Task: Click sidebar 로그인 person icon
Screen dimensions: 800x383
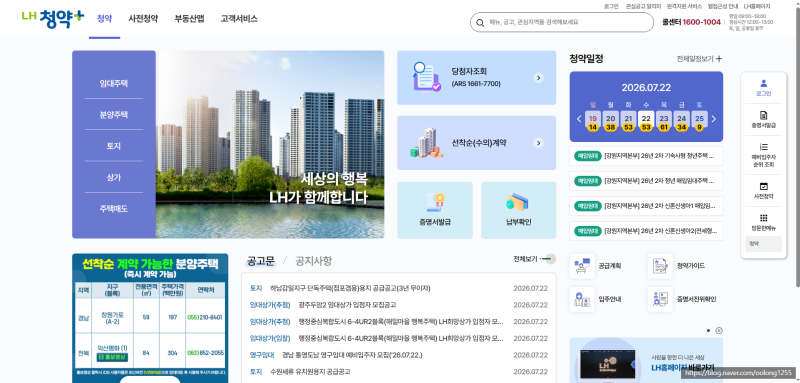Action: click(x=763, y=83)
